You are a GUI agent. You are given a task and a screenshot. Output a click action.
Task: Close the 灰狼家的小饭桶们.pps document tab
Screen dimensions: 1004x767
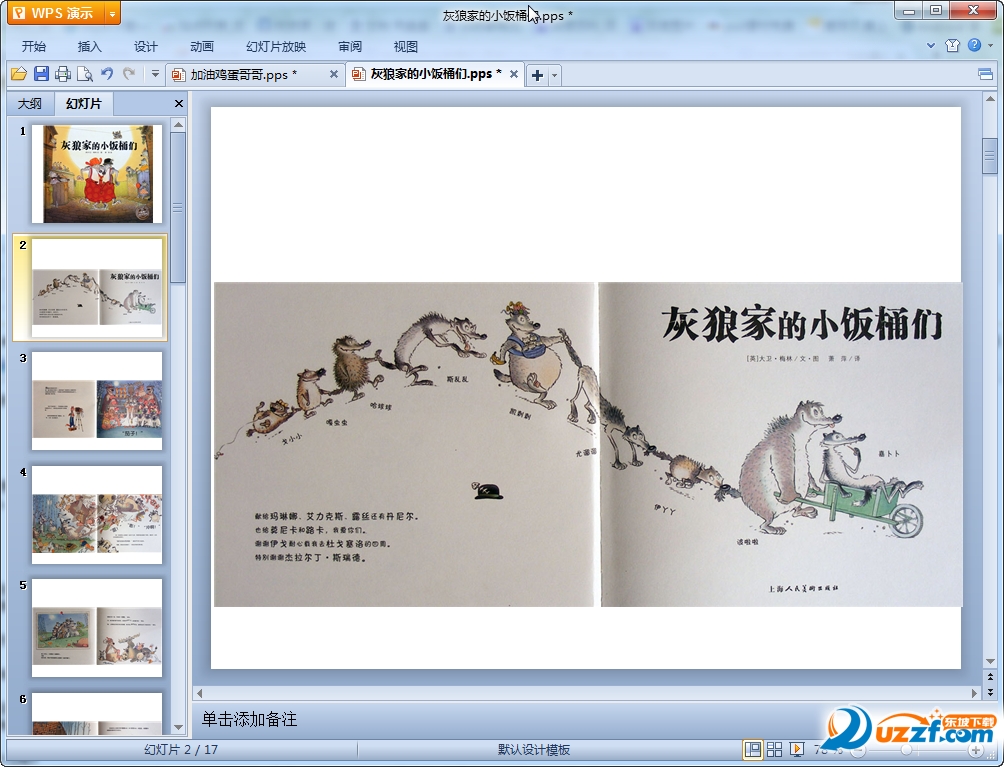click(514, 74)
